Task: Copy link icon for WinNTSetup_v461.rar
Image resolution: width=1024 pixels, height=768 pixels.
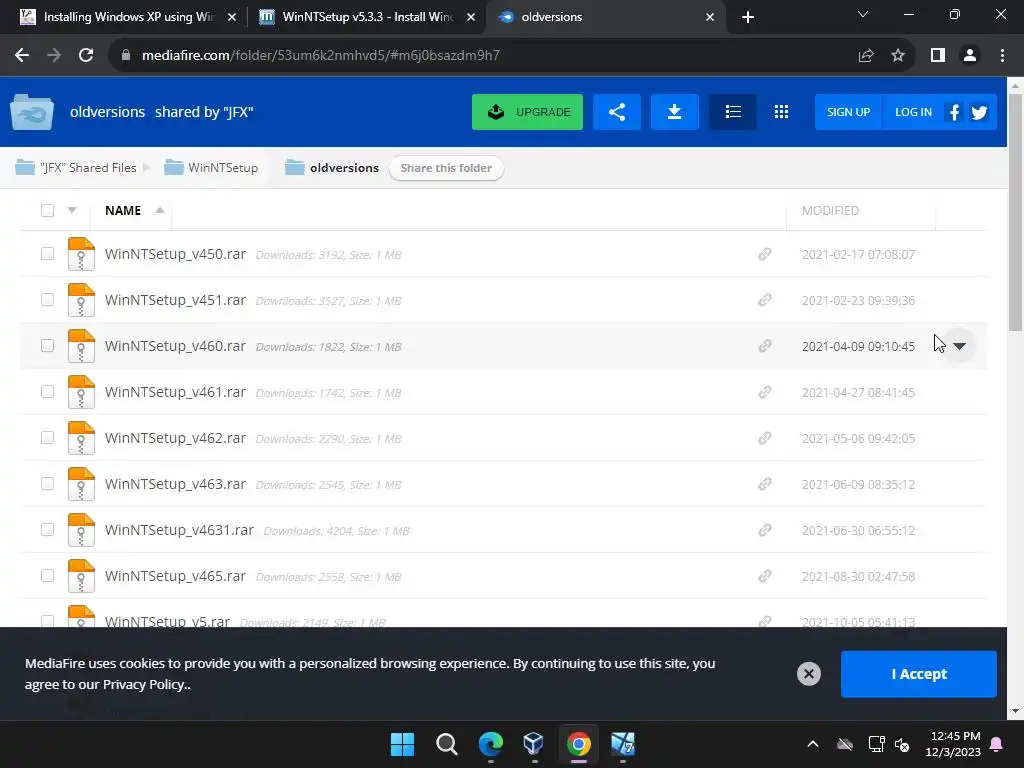Action: (x=765, y=392)
